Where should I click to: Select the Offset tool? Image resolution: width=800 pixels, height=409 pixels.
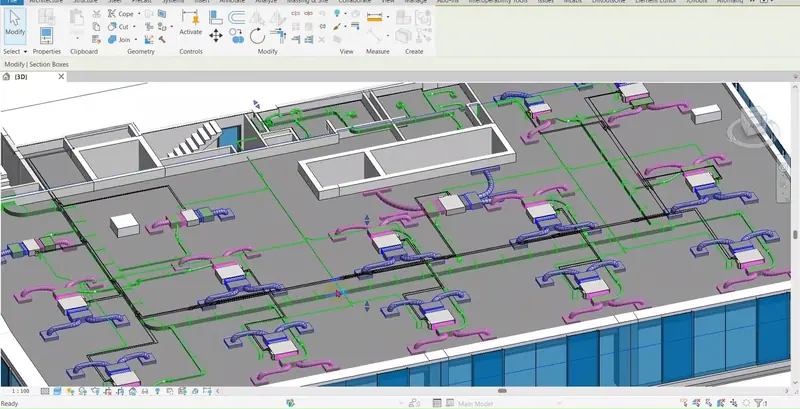[236, 17]
